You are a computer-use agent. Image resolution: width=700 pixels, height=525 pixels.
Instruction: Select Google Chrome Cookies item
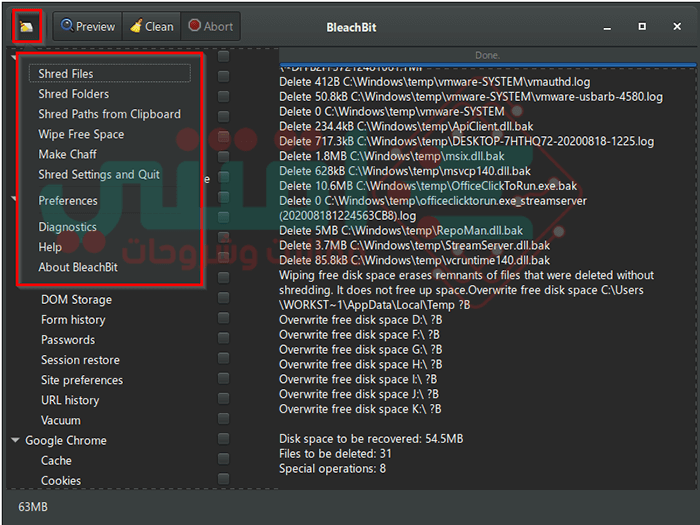(61, 481)
